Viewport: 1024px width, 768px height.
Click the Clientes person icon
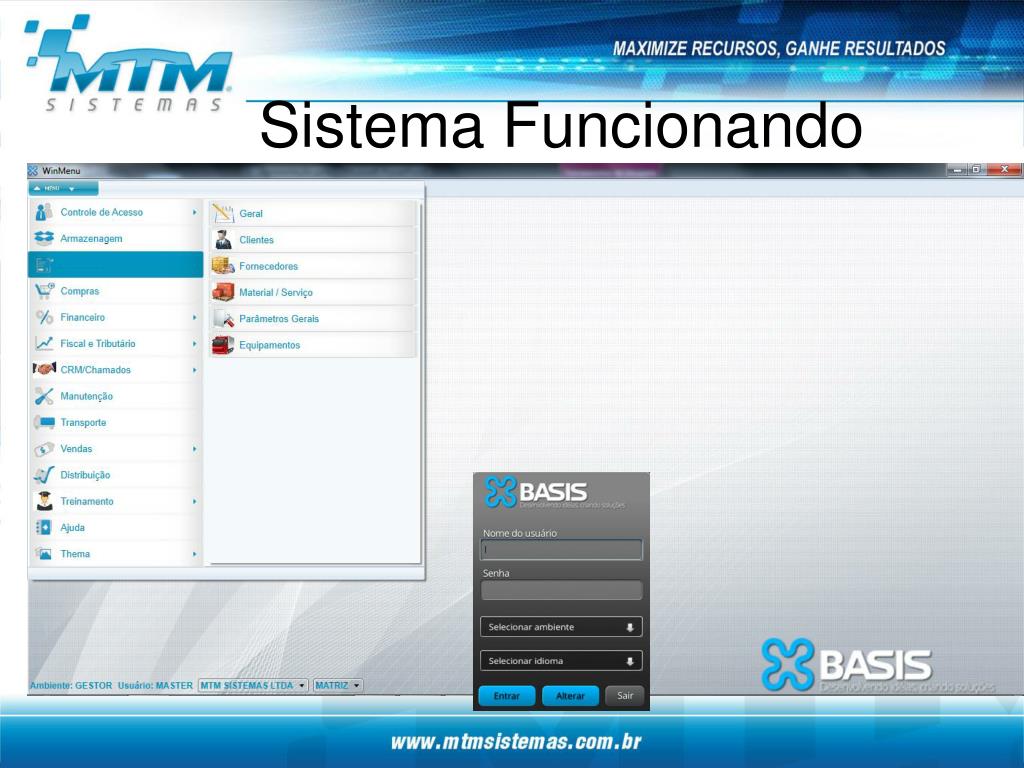pos(223,240)
